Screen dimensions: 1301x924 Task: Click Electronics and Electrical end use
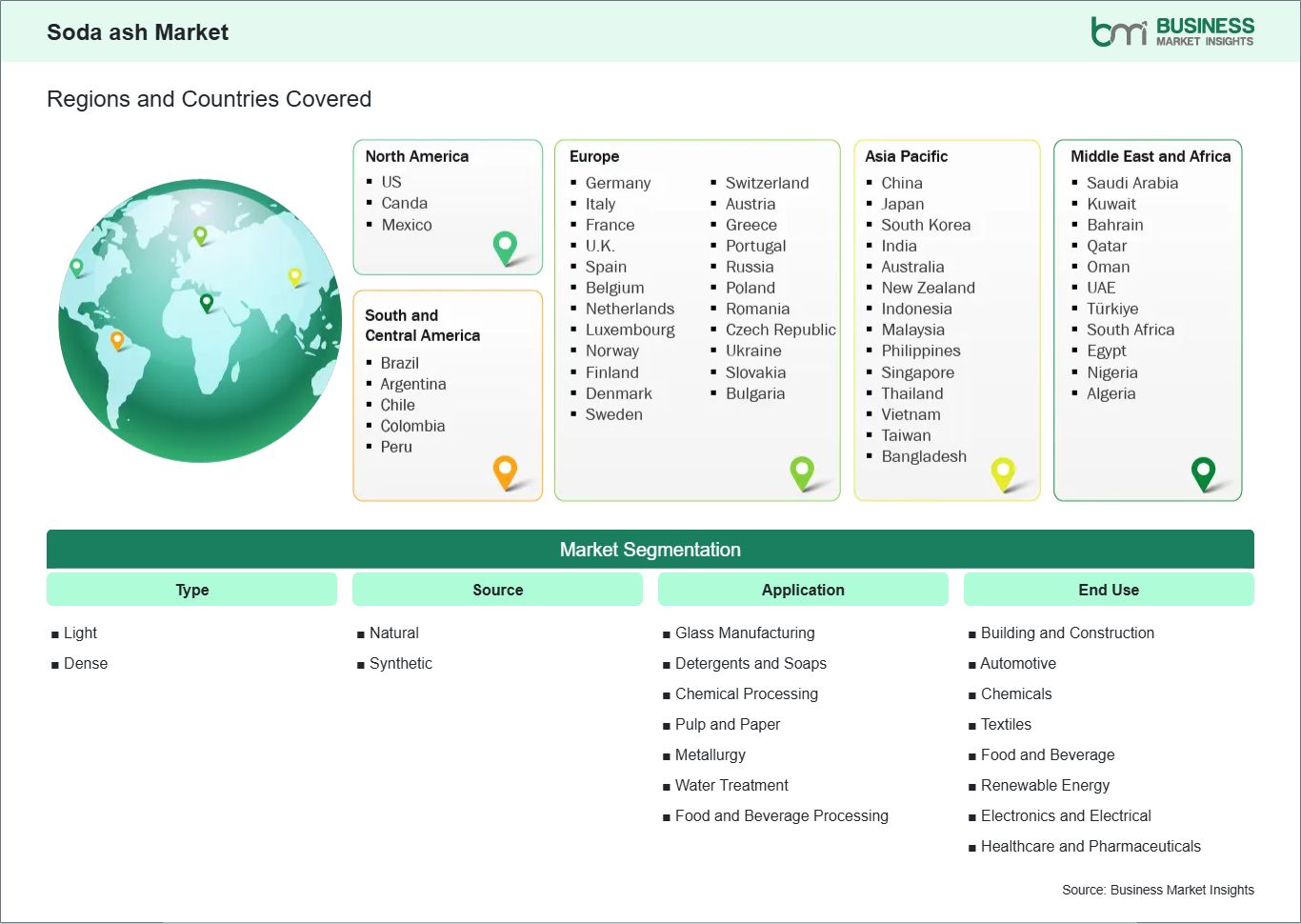coord(1066,815)
